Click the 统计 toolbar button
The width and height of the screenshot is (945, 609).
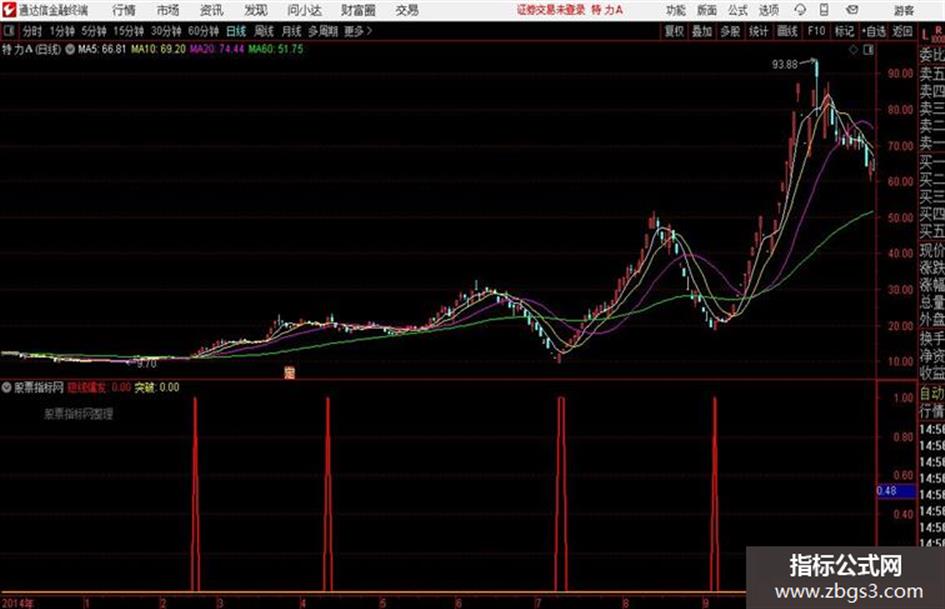759,31
